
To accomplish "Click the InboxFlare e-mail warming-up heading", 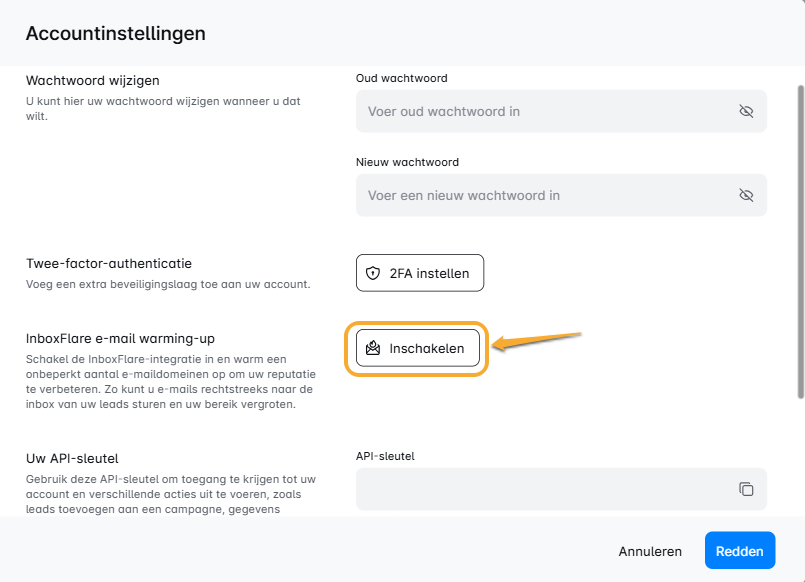I will 120,338.
